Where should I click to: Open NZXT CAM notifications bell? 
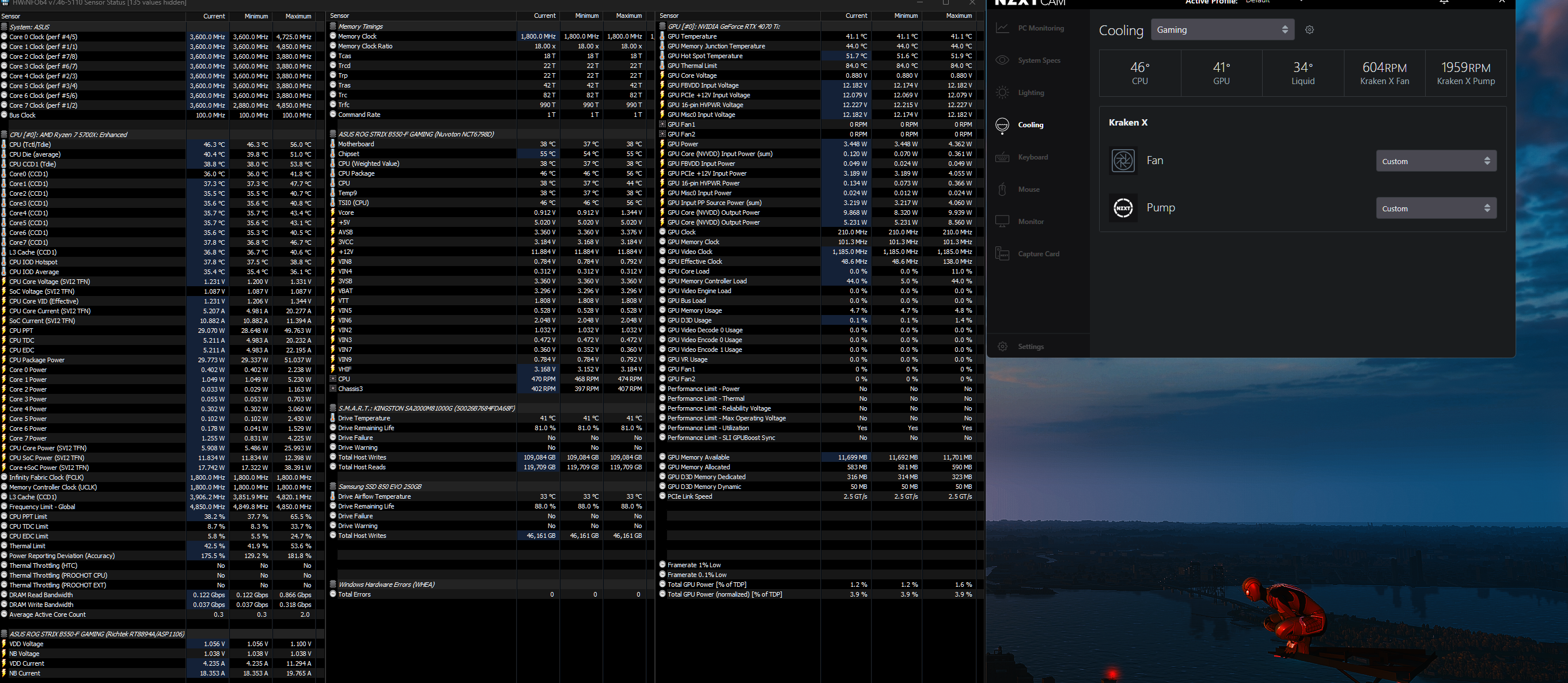coord(1444,2)
